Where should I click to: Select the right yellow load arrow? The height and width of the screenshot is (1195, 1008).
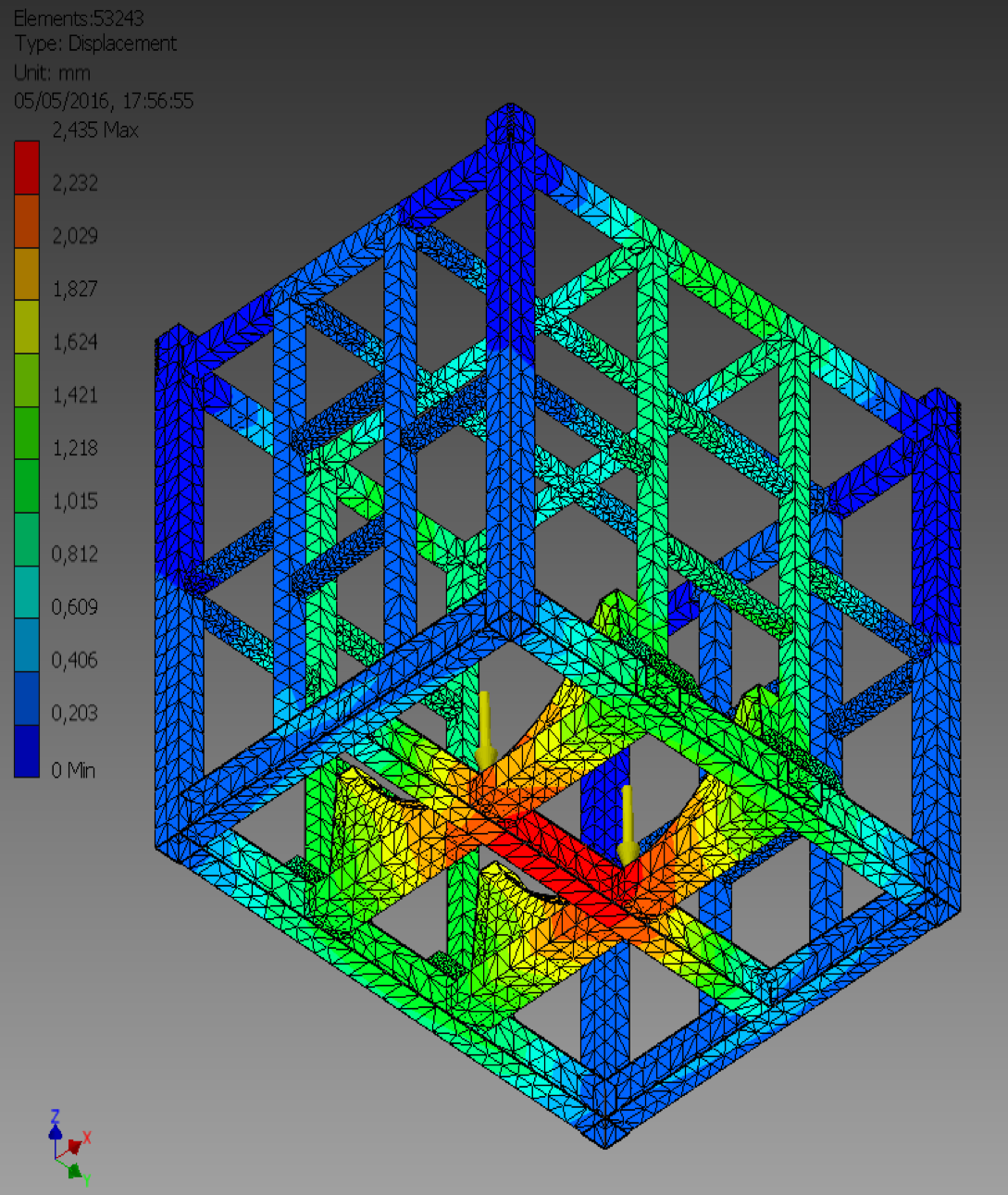pyautogui.click(x=628, y=823)
